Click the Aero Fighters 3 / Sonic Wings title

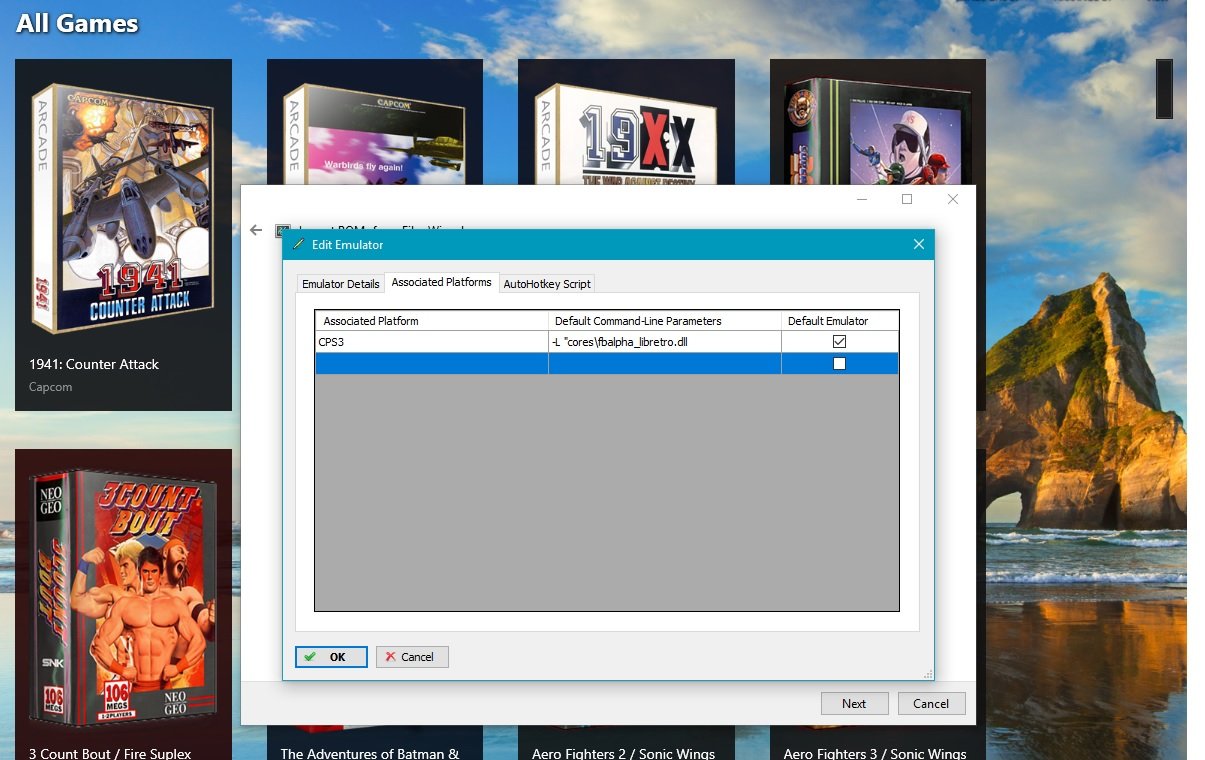[875, 753]
